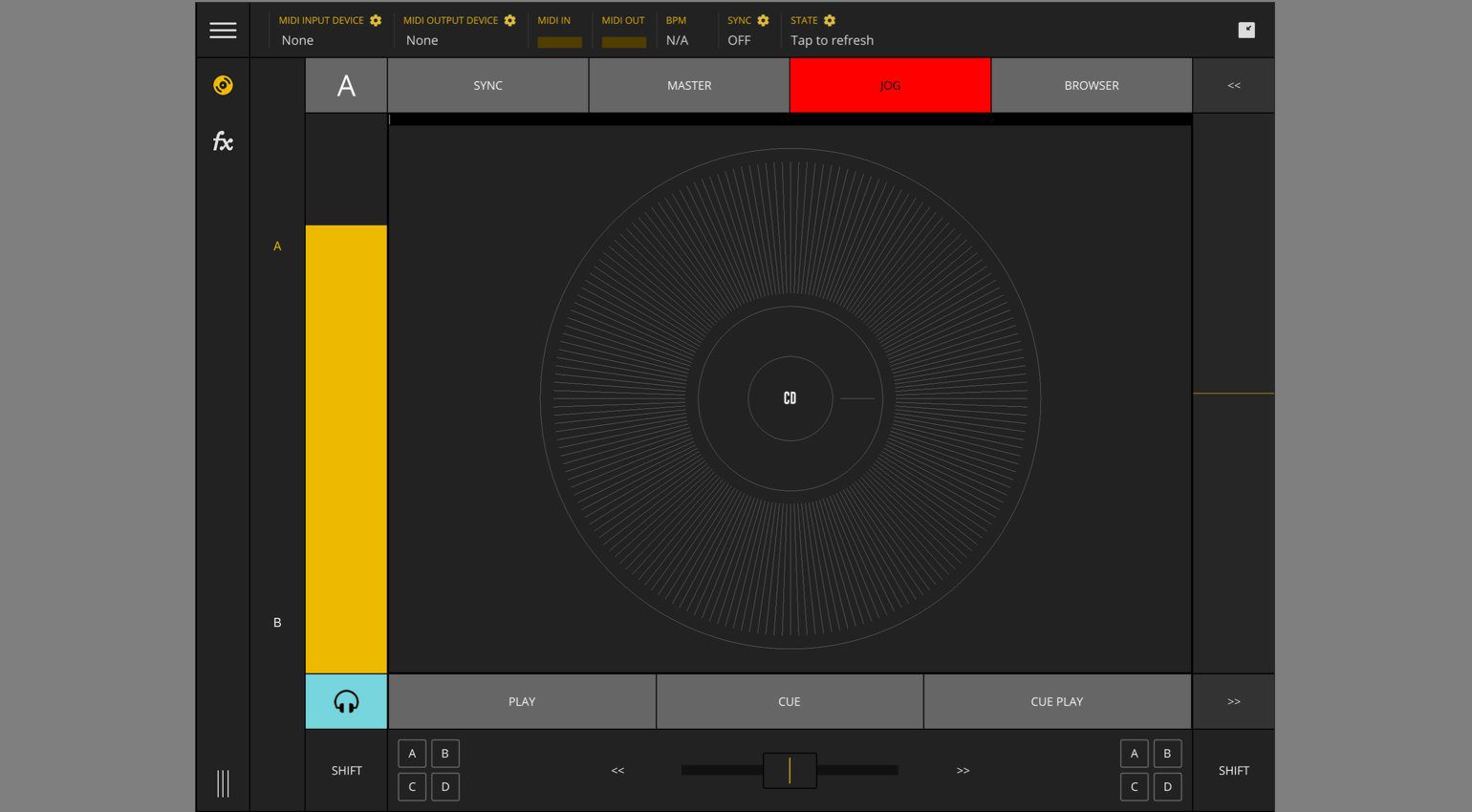Screen dimensions: 1472x812
Task: Click the BPM N/A readout
Action: (677, 40)
